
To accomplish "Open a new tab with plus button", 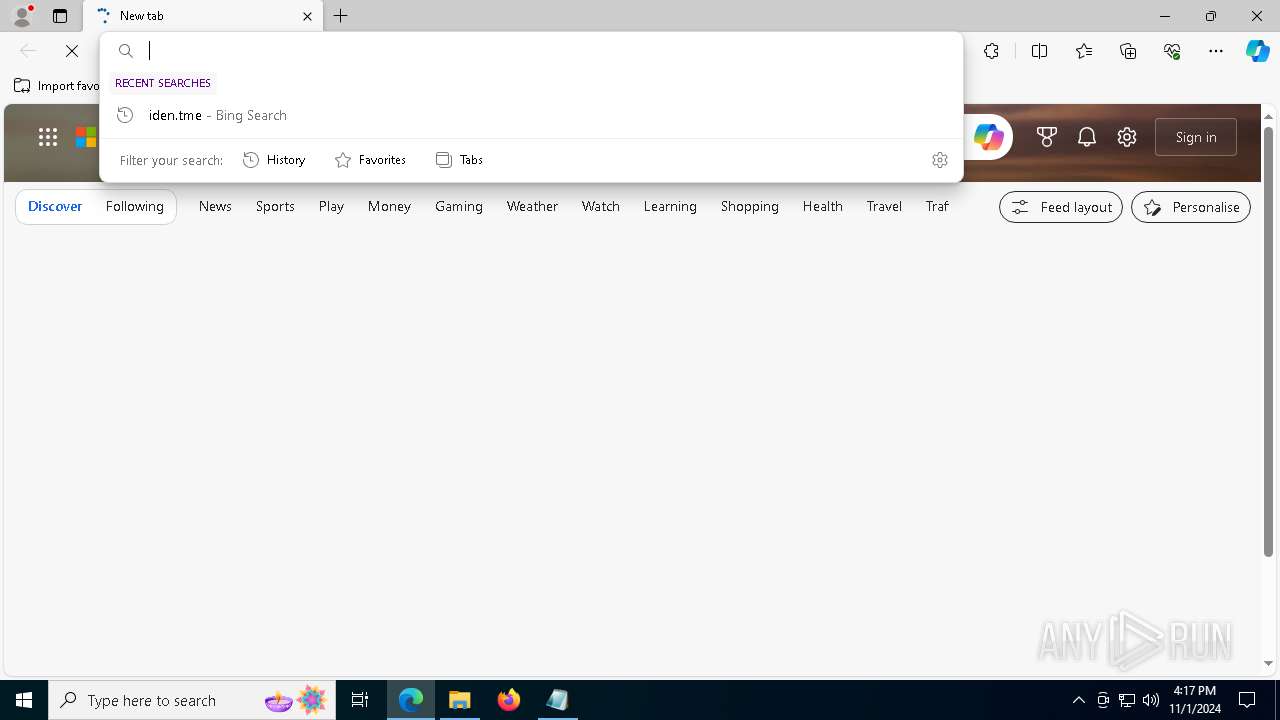I will pos(341,16).
